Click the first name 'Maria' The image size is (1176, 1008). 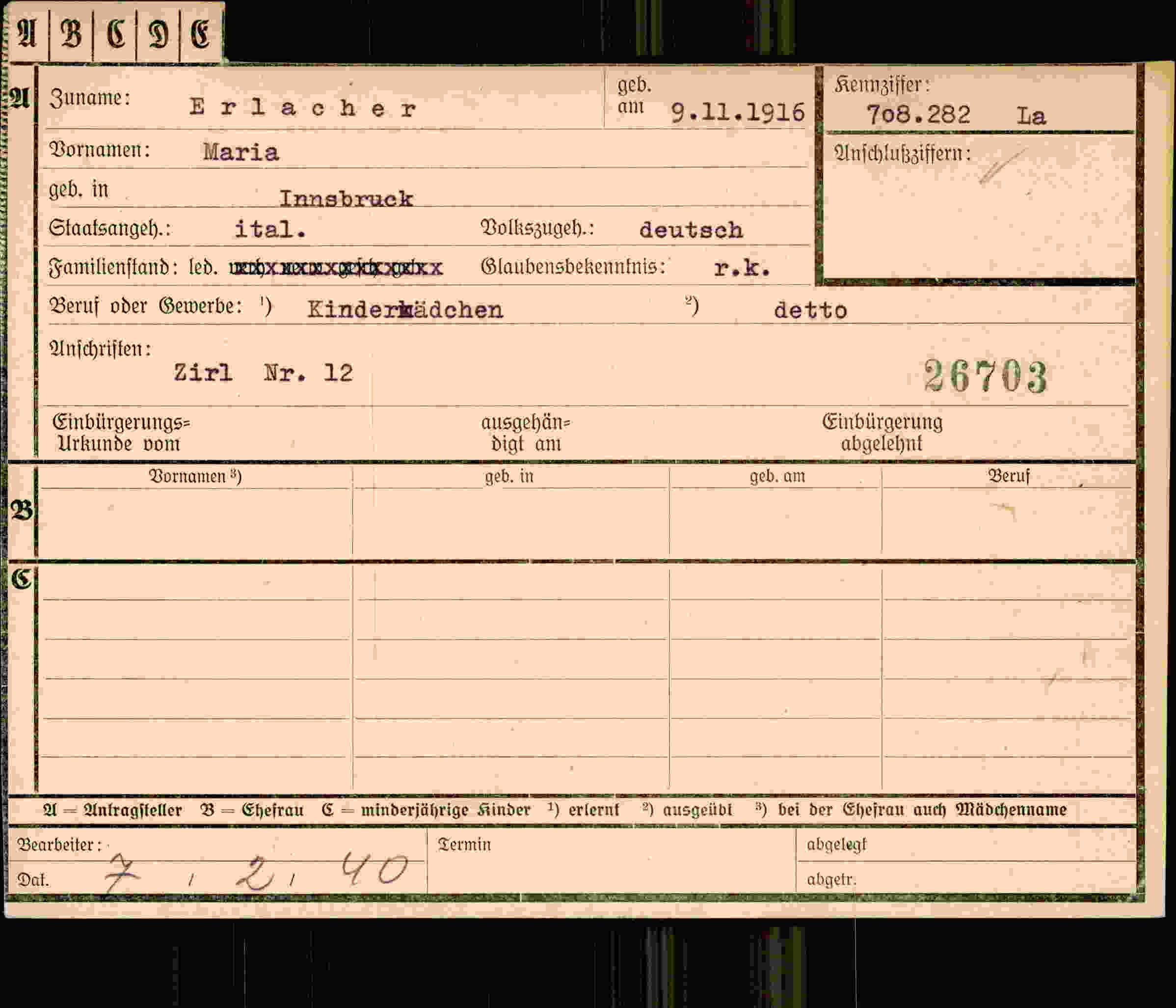coord(241,152)
